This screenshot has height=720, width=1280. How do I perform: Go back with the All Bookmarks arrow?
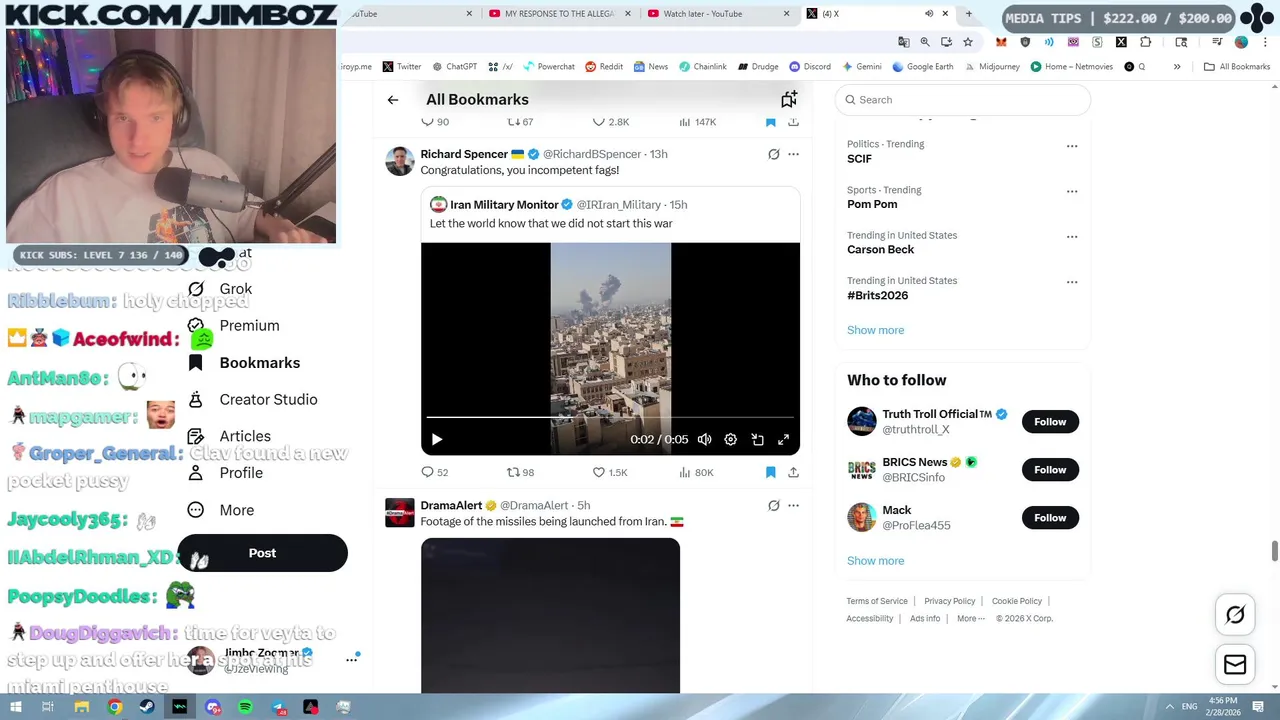coord(393,99)
